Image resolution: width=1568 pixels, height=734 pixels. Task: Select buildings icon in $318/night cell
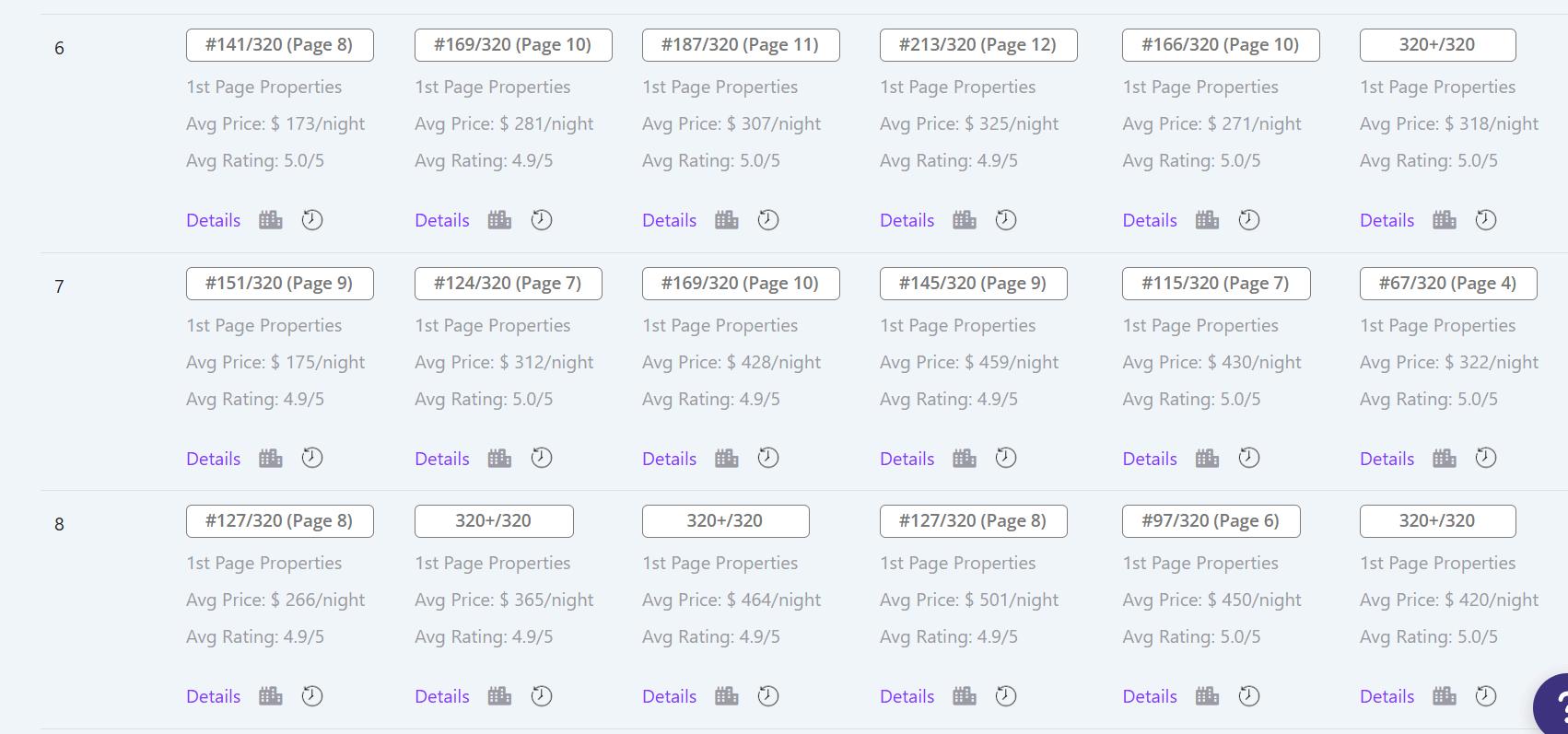[x=1445, y=220]
